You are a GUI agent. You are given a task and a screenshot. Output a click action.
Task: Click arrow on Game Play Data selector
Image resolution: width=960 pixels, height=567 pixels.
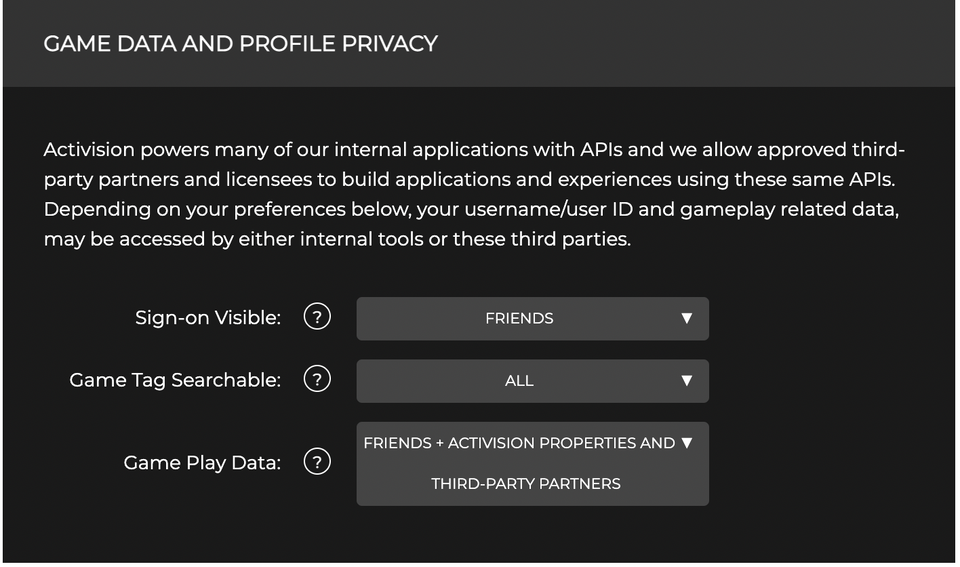687,443
